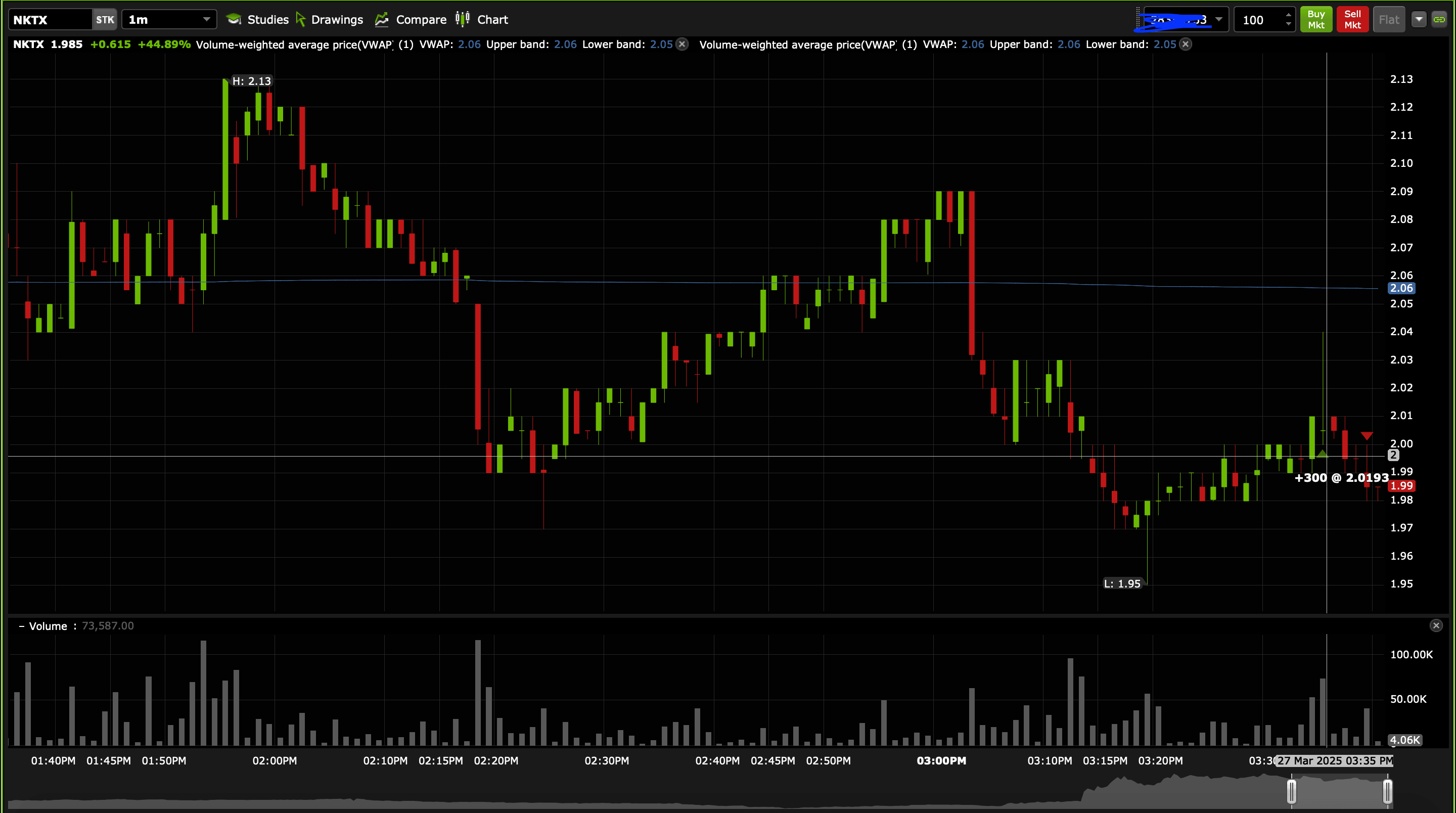Viewport: 1456px width, 813px height.
Task: Close the Volume panel
Action: [x=1436, y=625]
